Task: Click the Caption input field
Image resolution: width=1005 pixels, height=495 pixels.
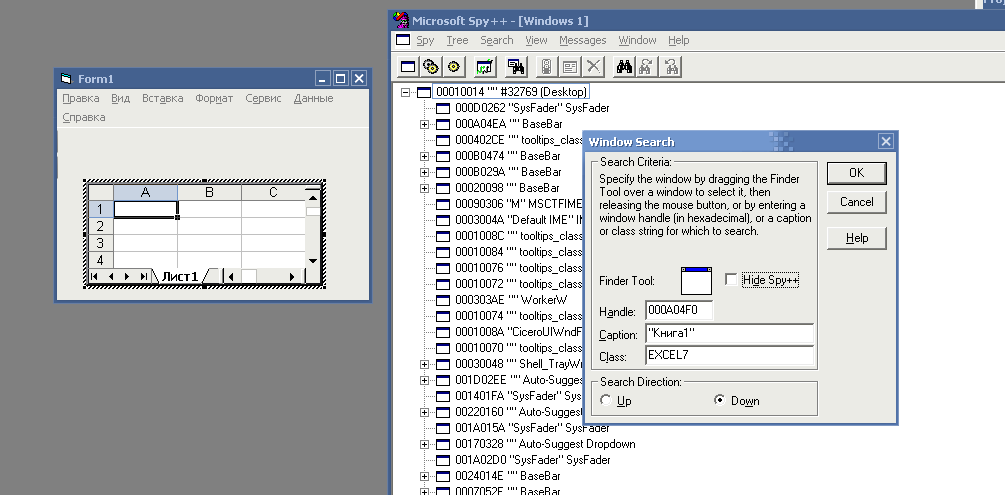Action: (729, 333)
